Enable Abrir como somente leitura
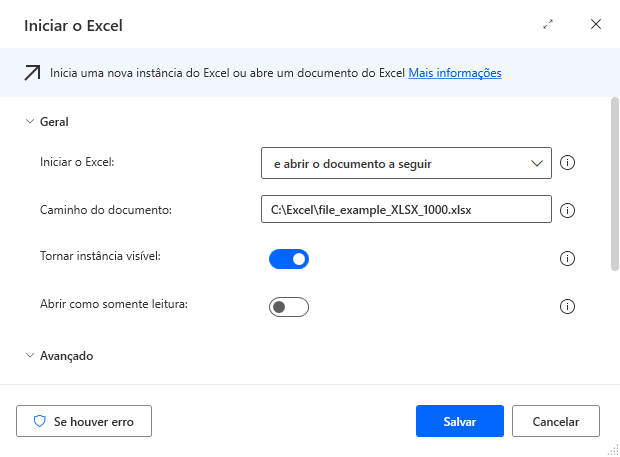This screenshot has height=457, width=620. [289, 307]
